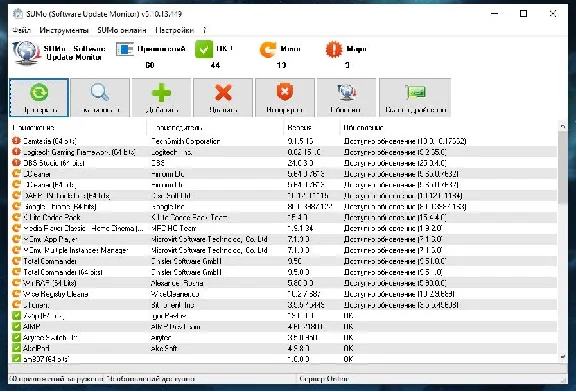Sort by the Приложение column header
576x391 pixels.
pyautogui.click(x=78, y=128)
